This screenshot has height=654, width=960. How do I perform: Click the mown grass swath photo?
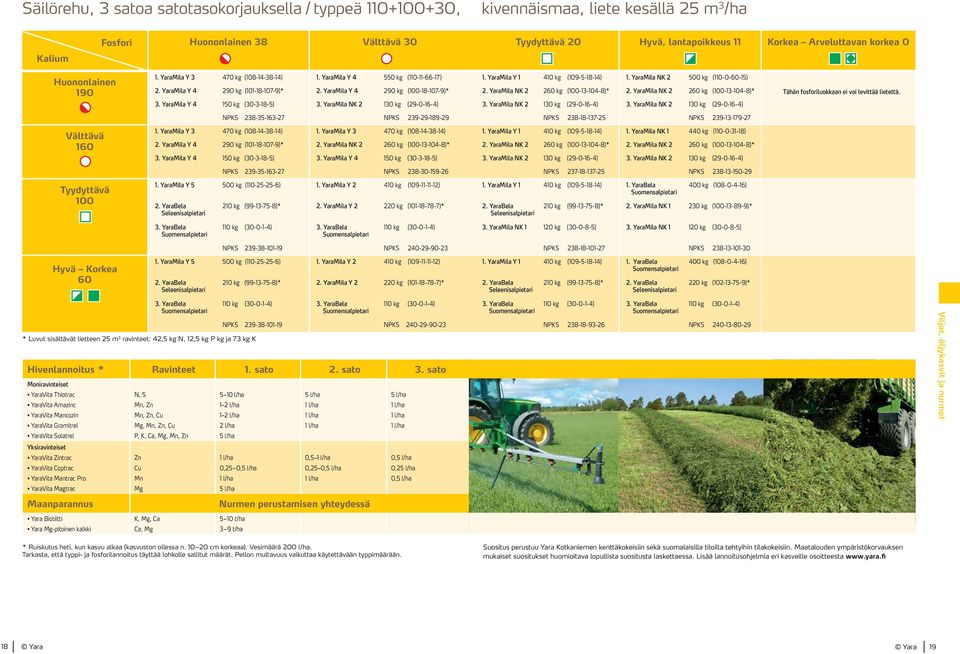691,445
